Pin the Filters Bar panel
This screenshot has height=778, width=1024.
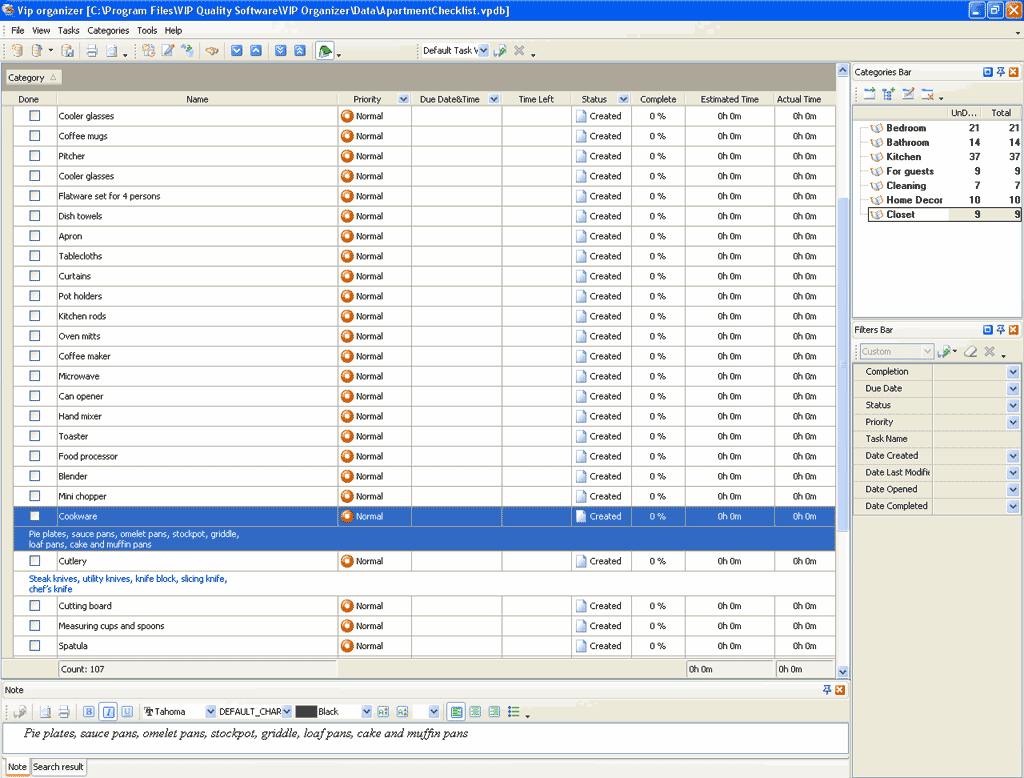pos(1000,330)
